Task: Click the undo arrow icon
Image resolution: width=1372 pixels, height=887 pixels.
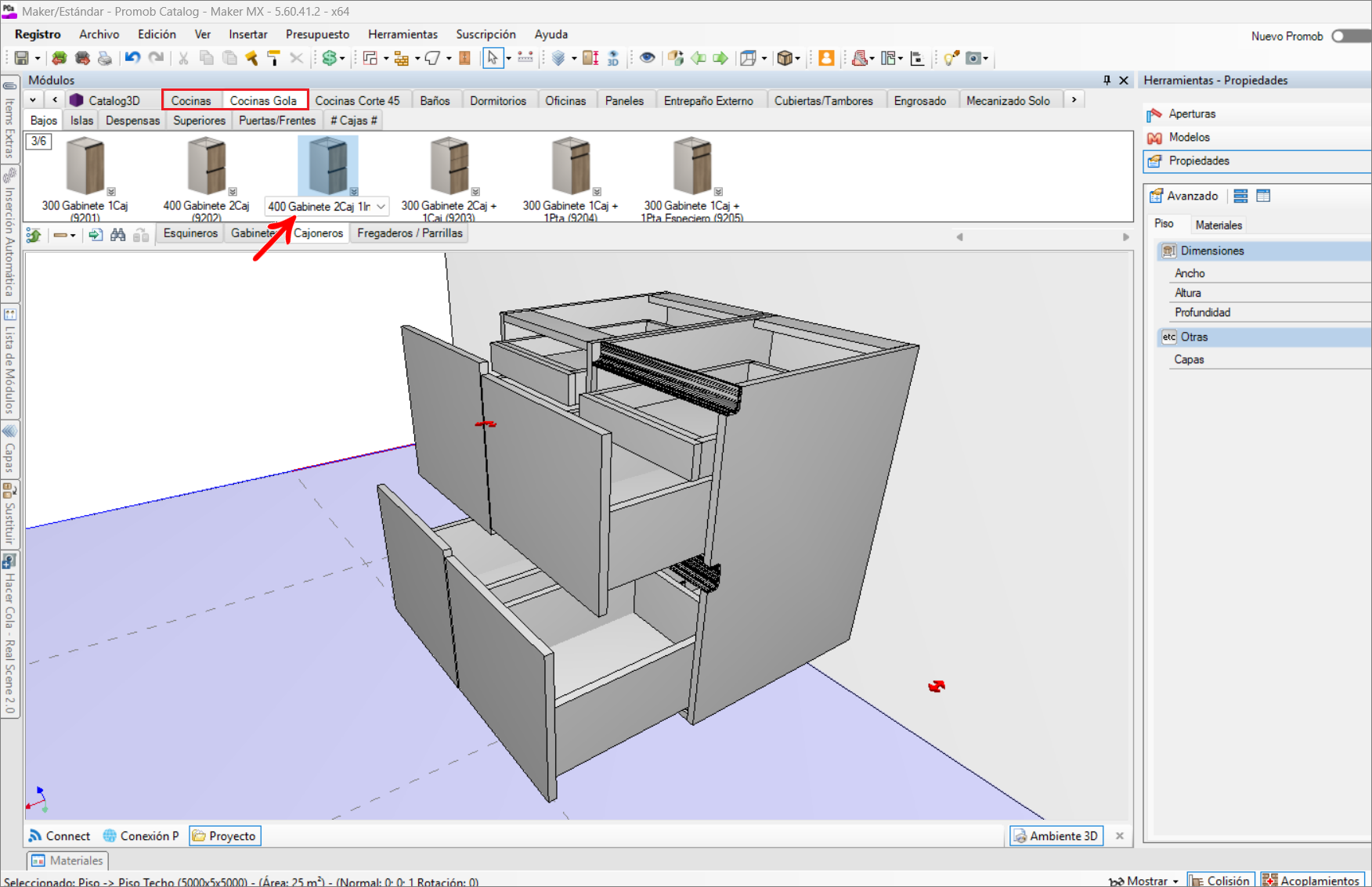Action: [131, 57]
